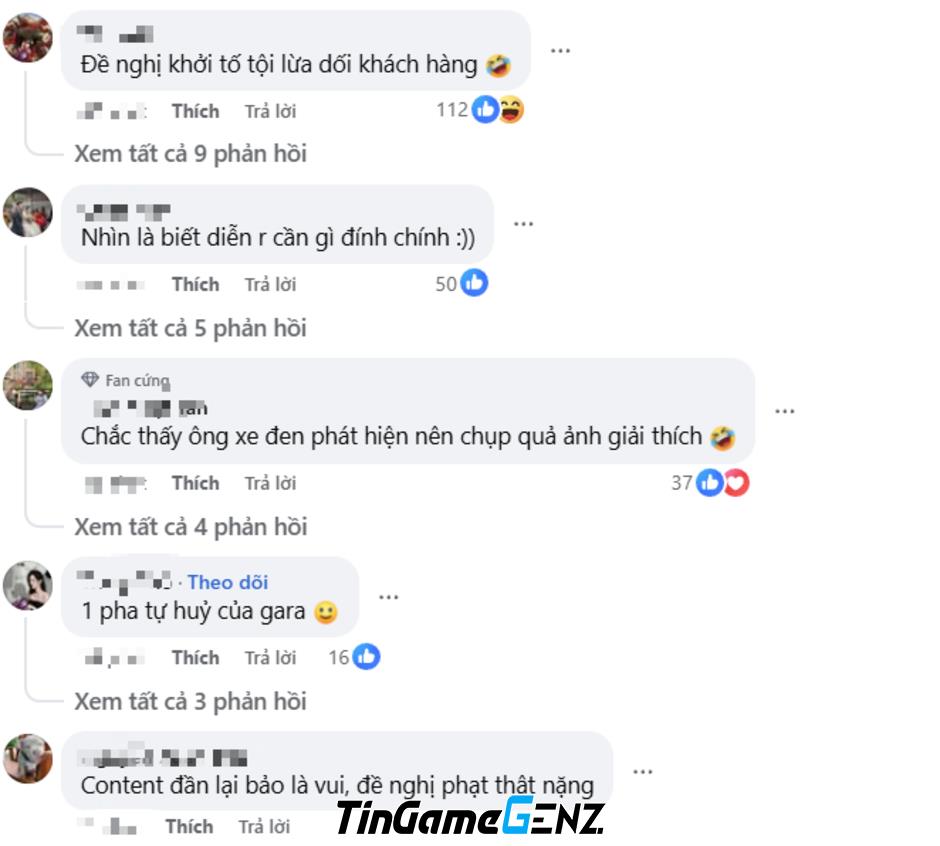Click heart reaction icon beside 37 count
Image resolution: width=940 pixels, height=846 pixels.
click(736, 483)
